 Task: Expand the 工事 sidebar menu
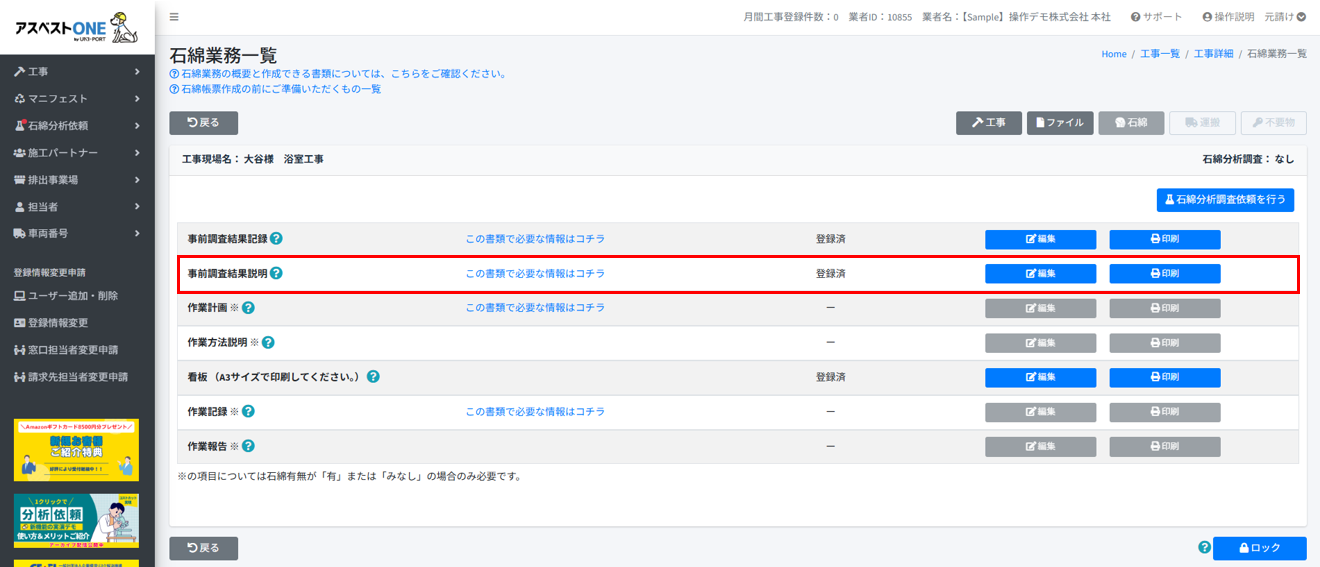click(77, 72)
